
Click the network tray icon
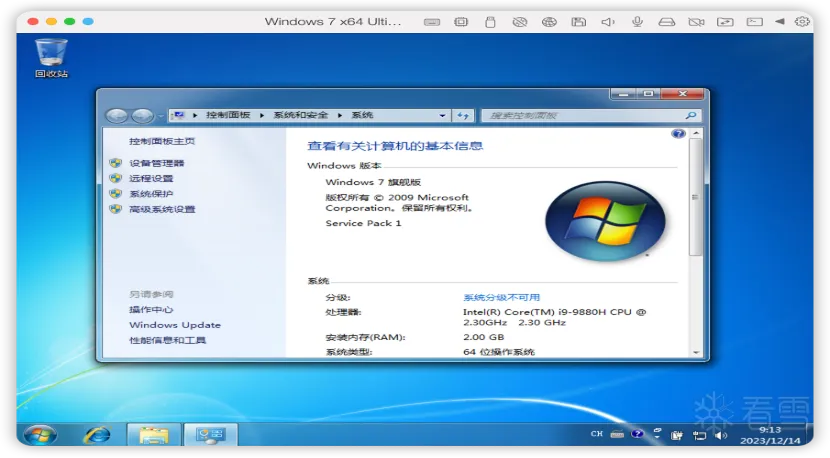(699, 435)
